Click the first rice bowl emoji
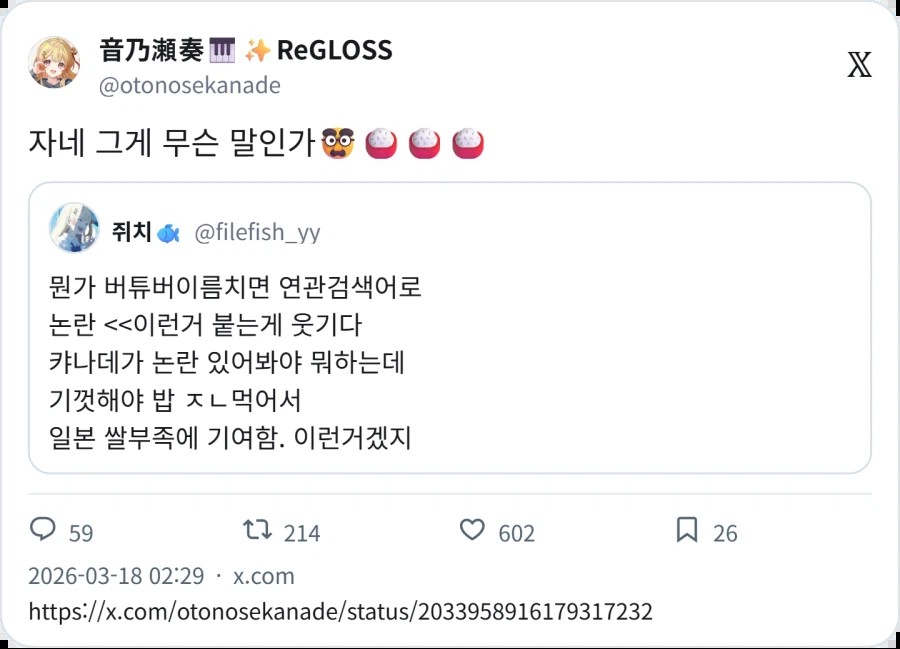This screenshot has width=900, height=649. (381, 143)
